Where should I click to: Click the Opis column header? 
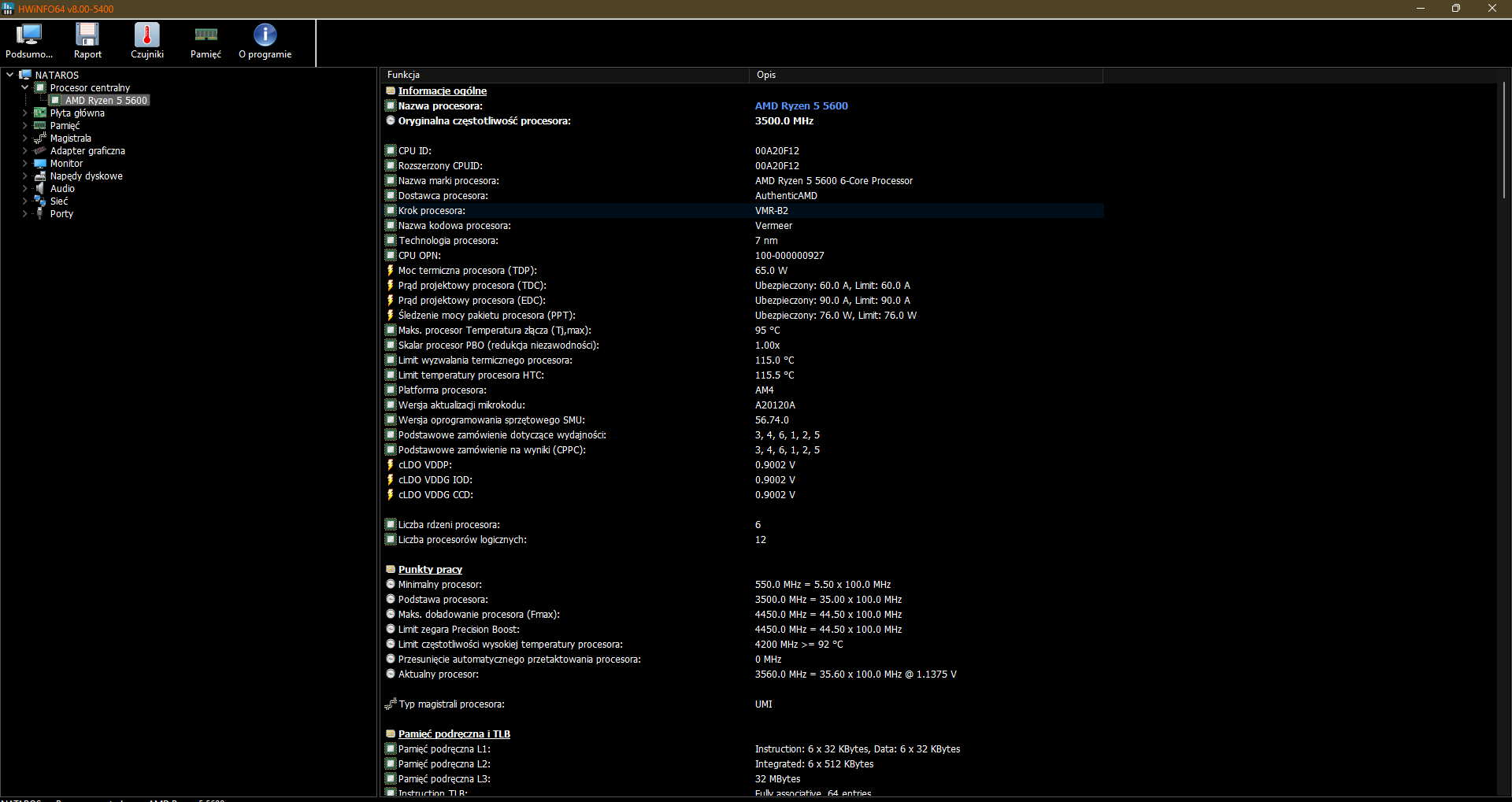tap(925, 75)
